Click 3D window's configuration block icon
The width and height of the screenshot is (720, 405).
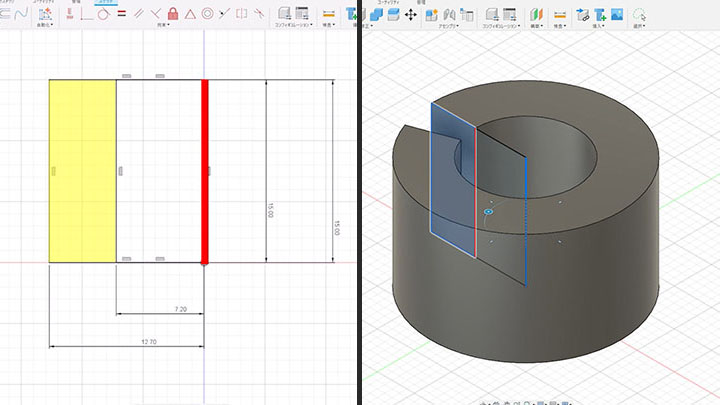click(492, 15)
